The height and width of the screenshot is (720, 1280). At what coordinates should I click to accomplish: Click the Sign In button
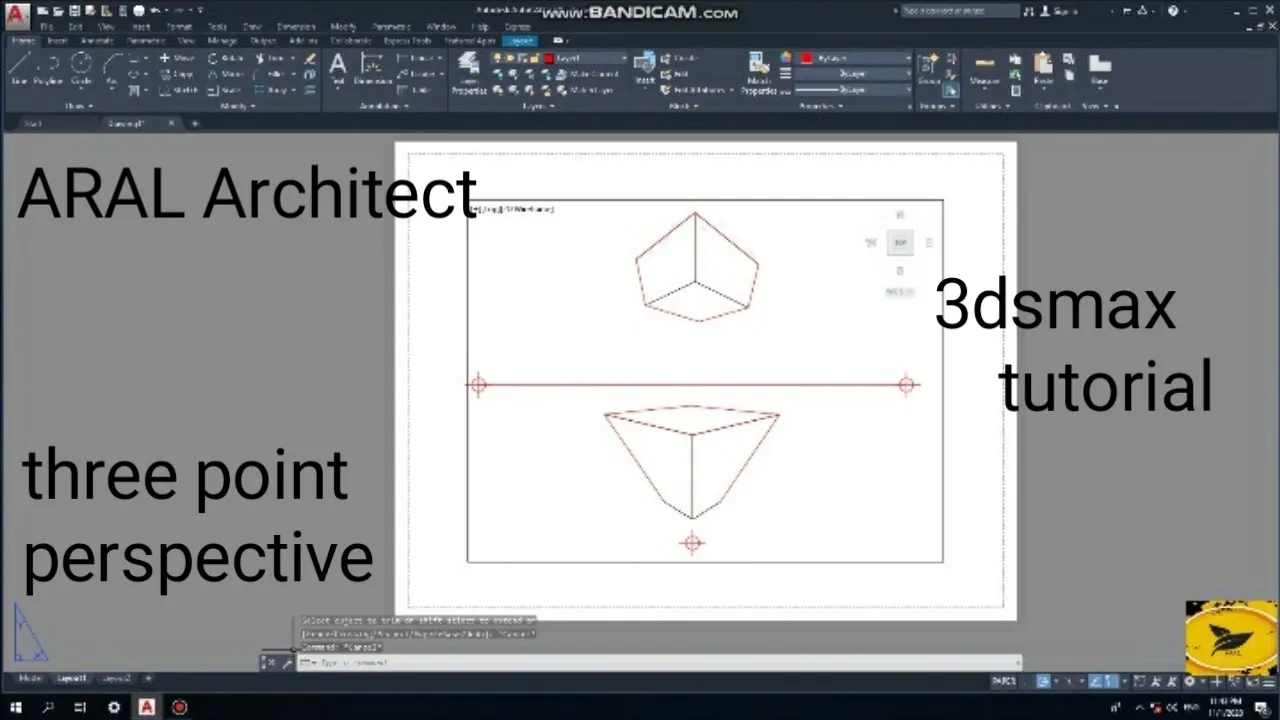coord(1058,11)
